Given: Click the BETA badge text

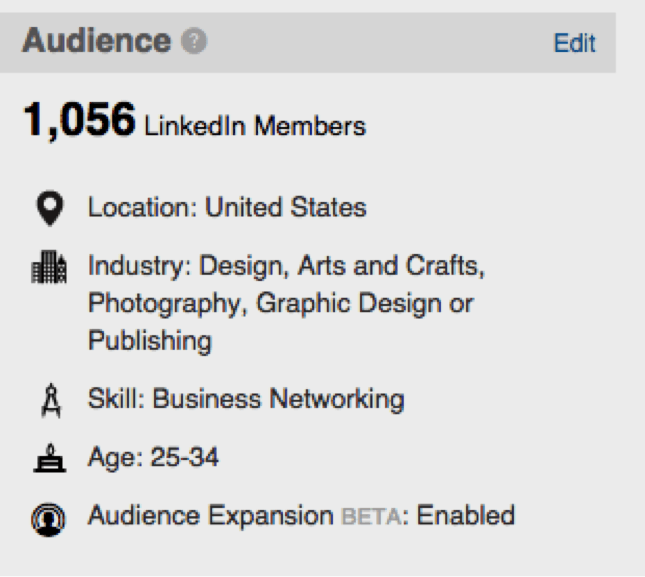Looking at the screenshot, I should 371,517.
